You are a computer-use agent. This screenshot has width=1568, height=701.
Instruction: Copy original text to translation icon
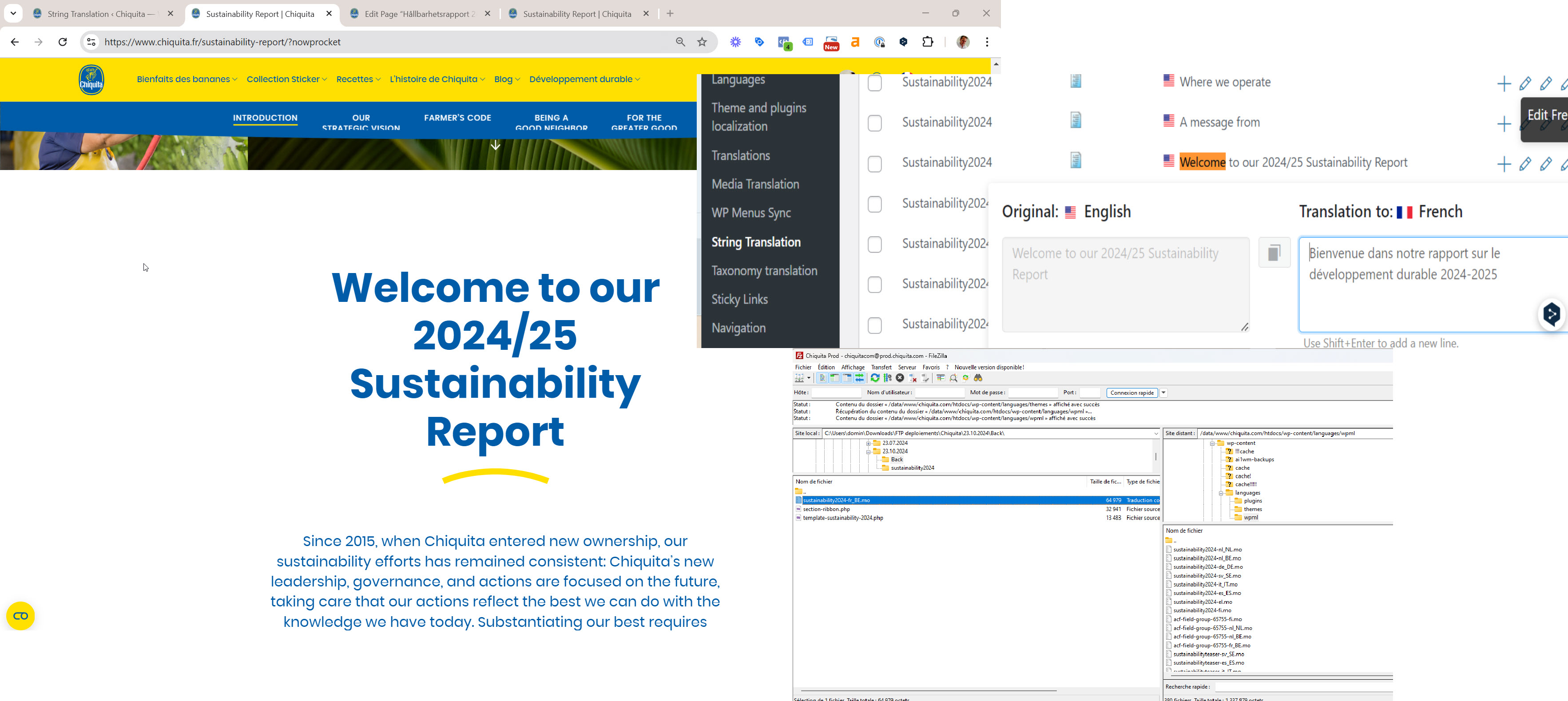[1274, 252]
